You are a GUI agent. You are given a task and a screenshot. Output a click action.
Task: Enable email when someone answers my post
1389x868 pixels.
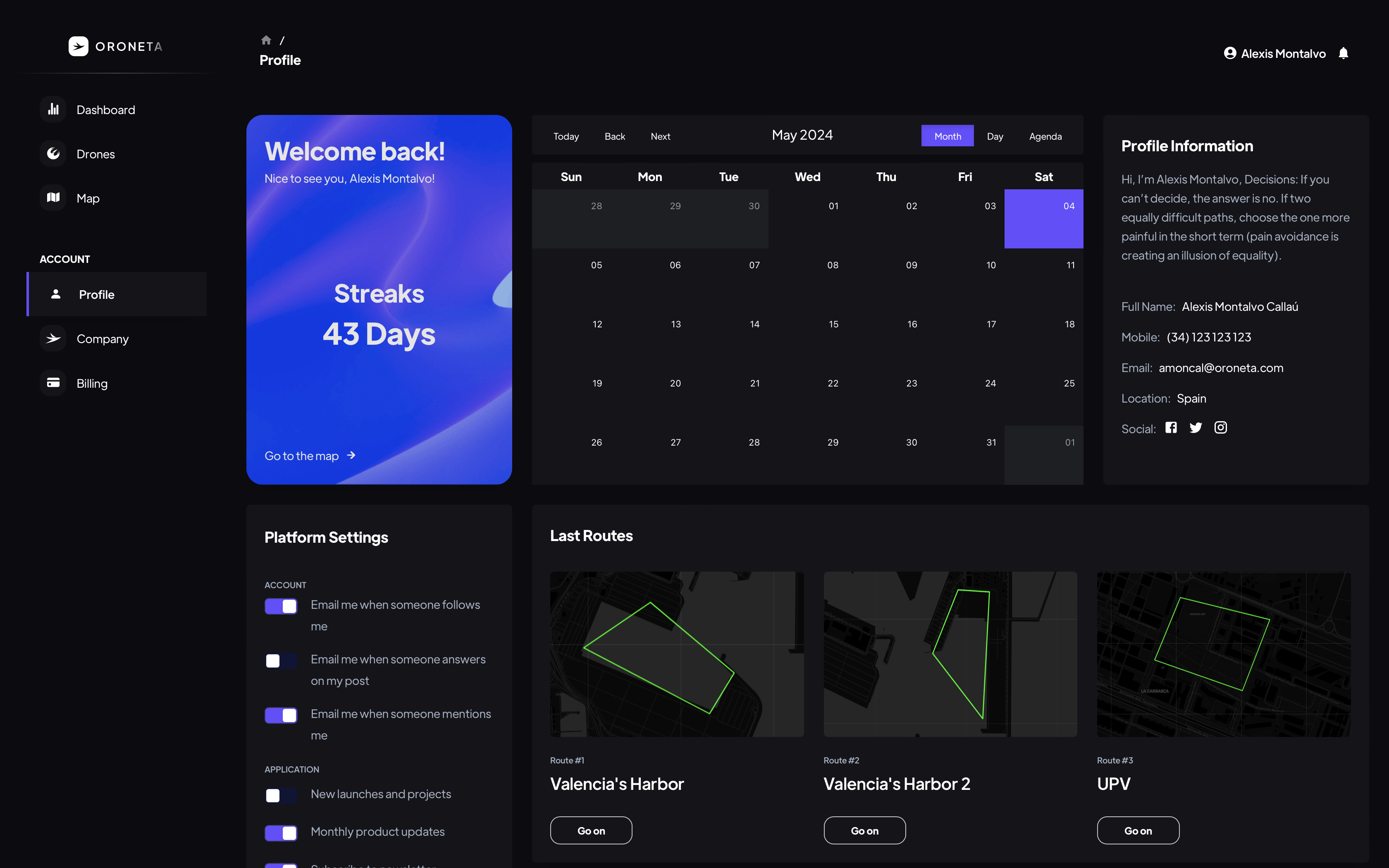coord(281,660)
